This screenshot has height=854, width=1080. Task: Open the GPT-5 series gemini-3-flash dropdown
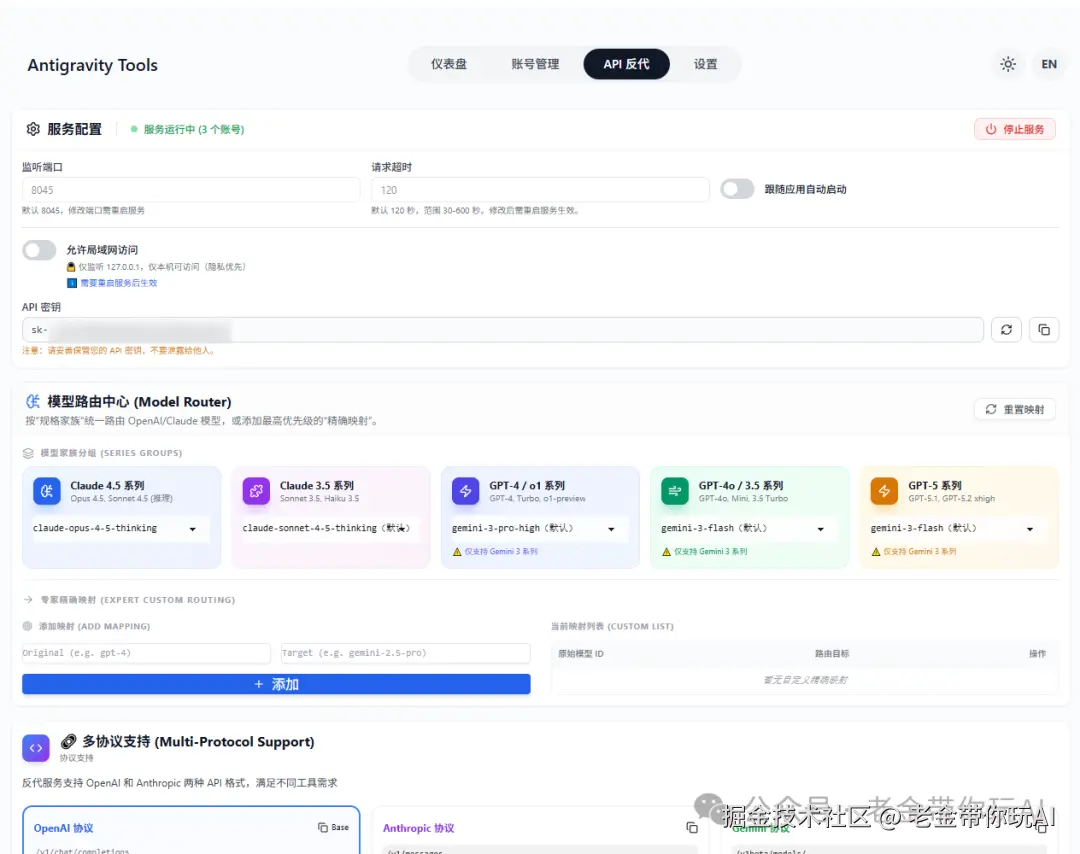click(958, 528)
